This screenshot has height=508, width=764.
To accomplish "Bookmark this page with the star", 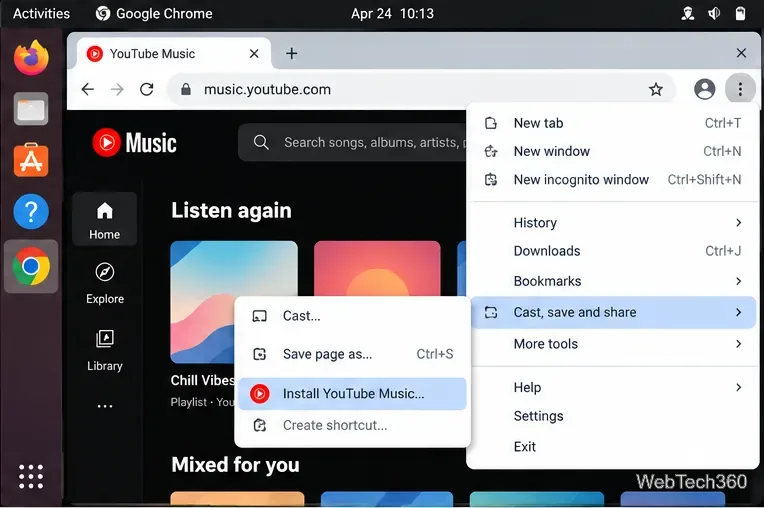I will point(656,89).
